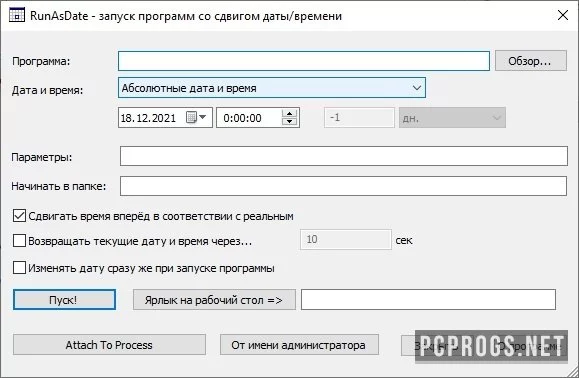Focus the 'Программа' path input field

(304, 61)
